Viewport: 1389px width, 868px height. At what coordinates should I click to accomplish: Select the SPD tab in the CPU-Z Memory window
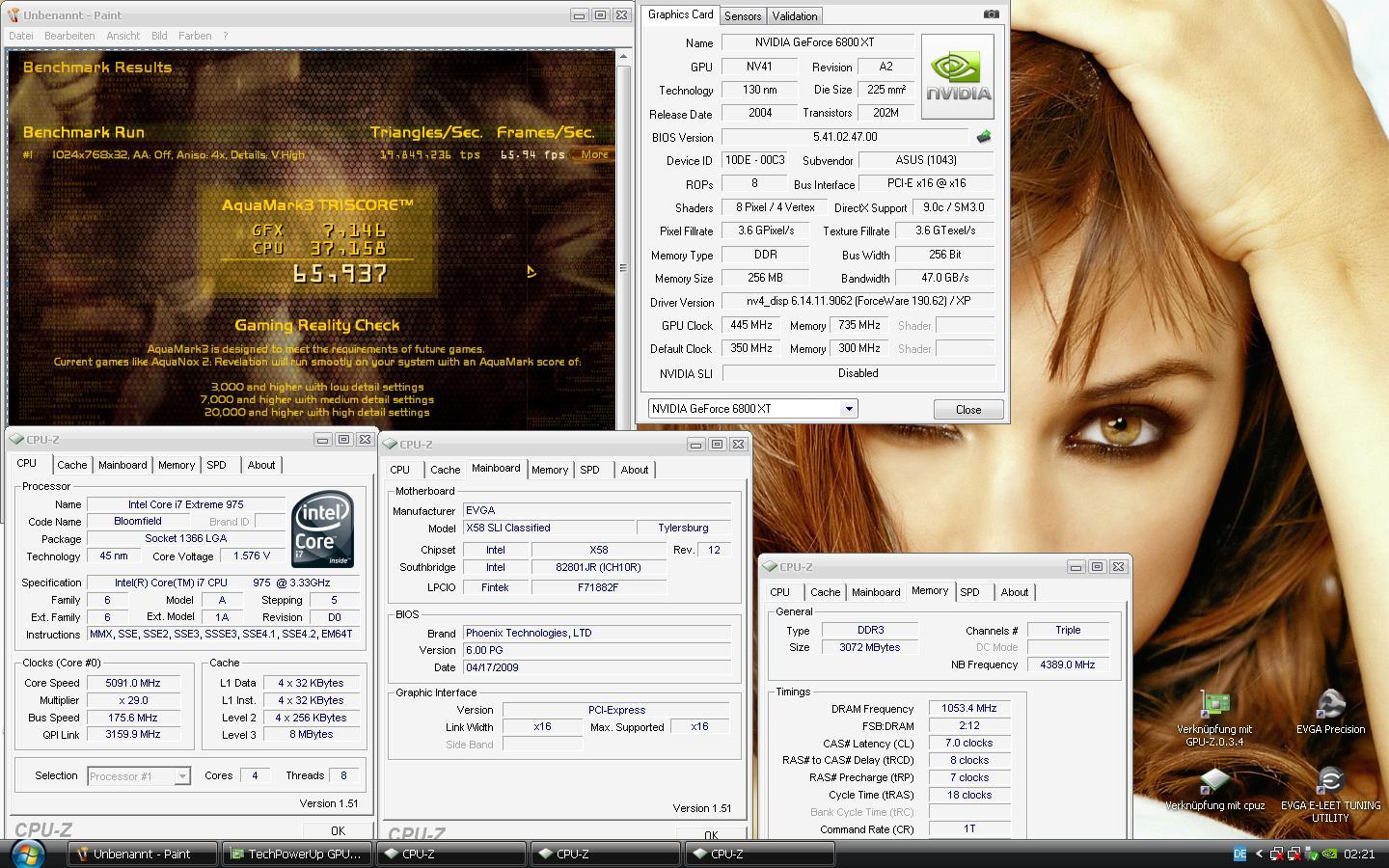click(x=970, y=592)
